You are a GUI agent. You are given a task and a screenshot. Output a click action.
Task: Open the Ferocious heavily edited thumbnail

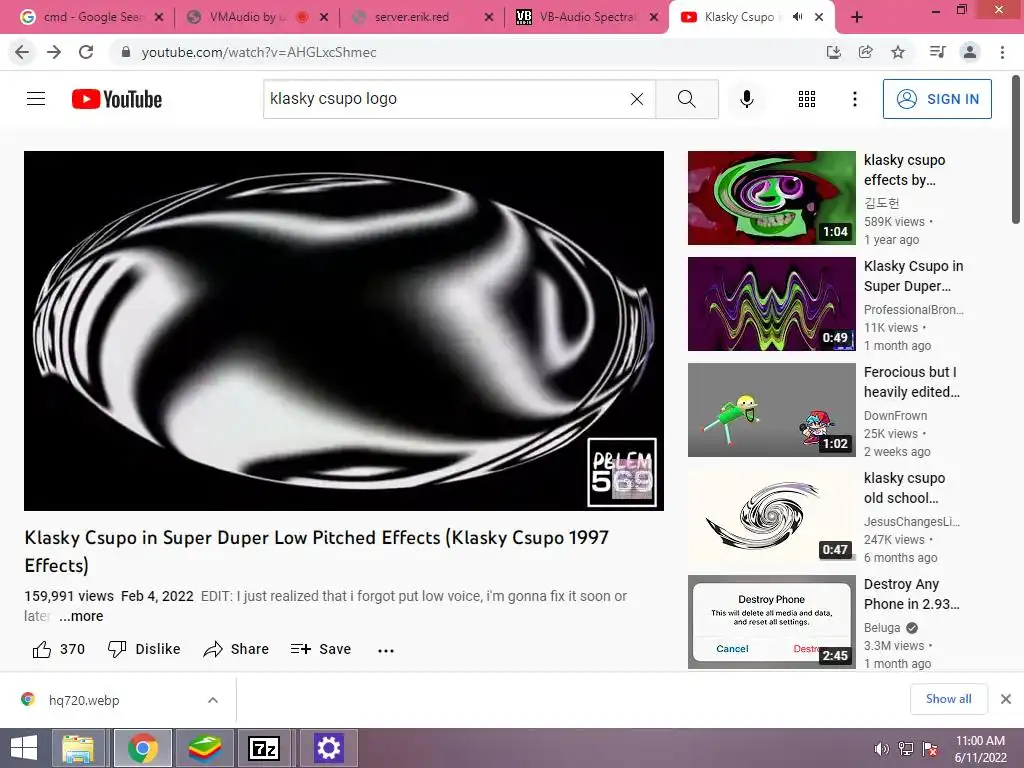click(771, 410)
